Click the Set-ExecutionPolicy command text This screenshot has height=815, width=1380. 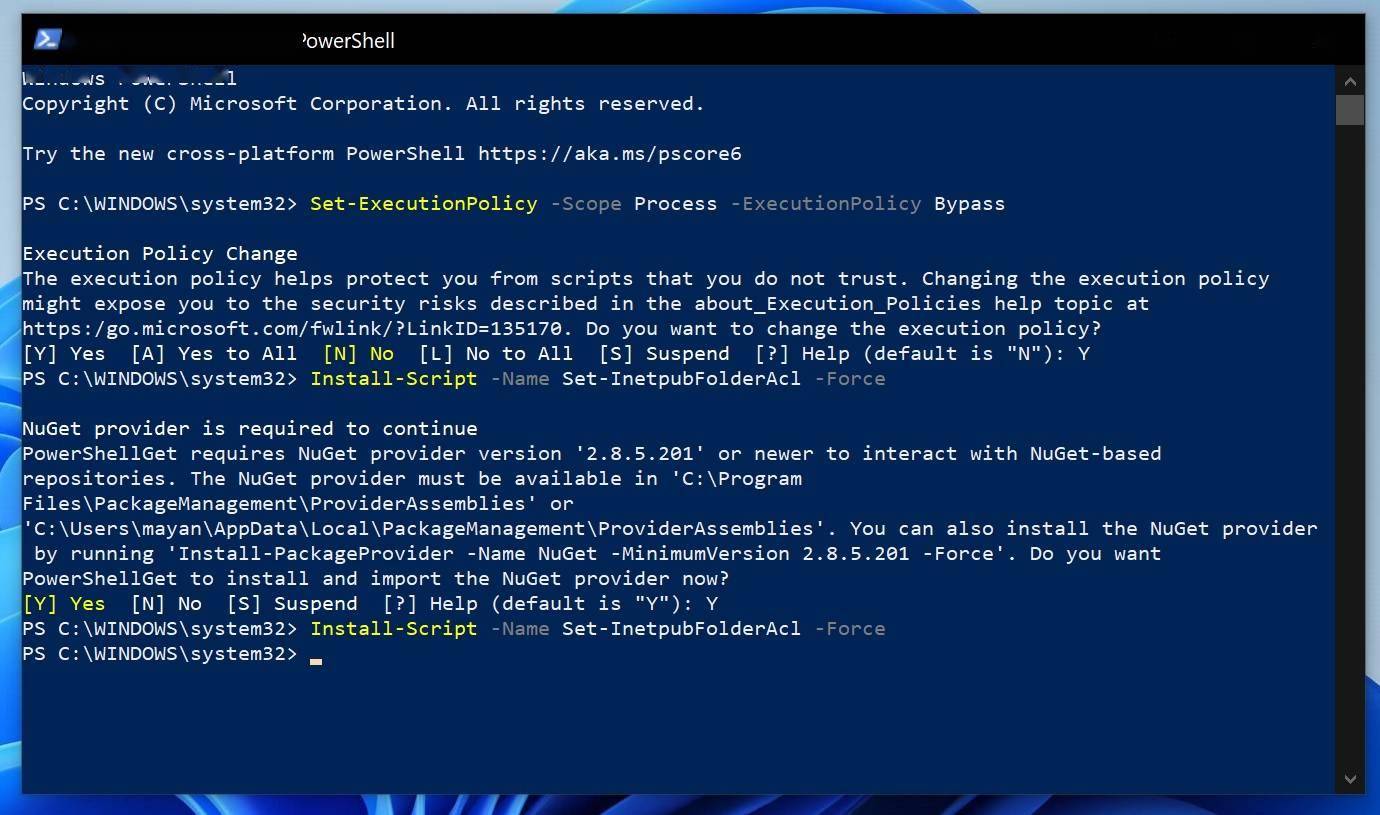(424, 204)
